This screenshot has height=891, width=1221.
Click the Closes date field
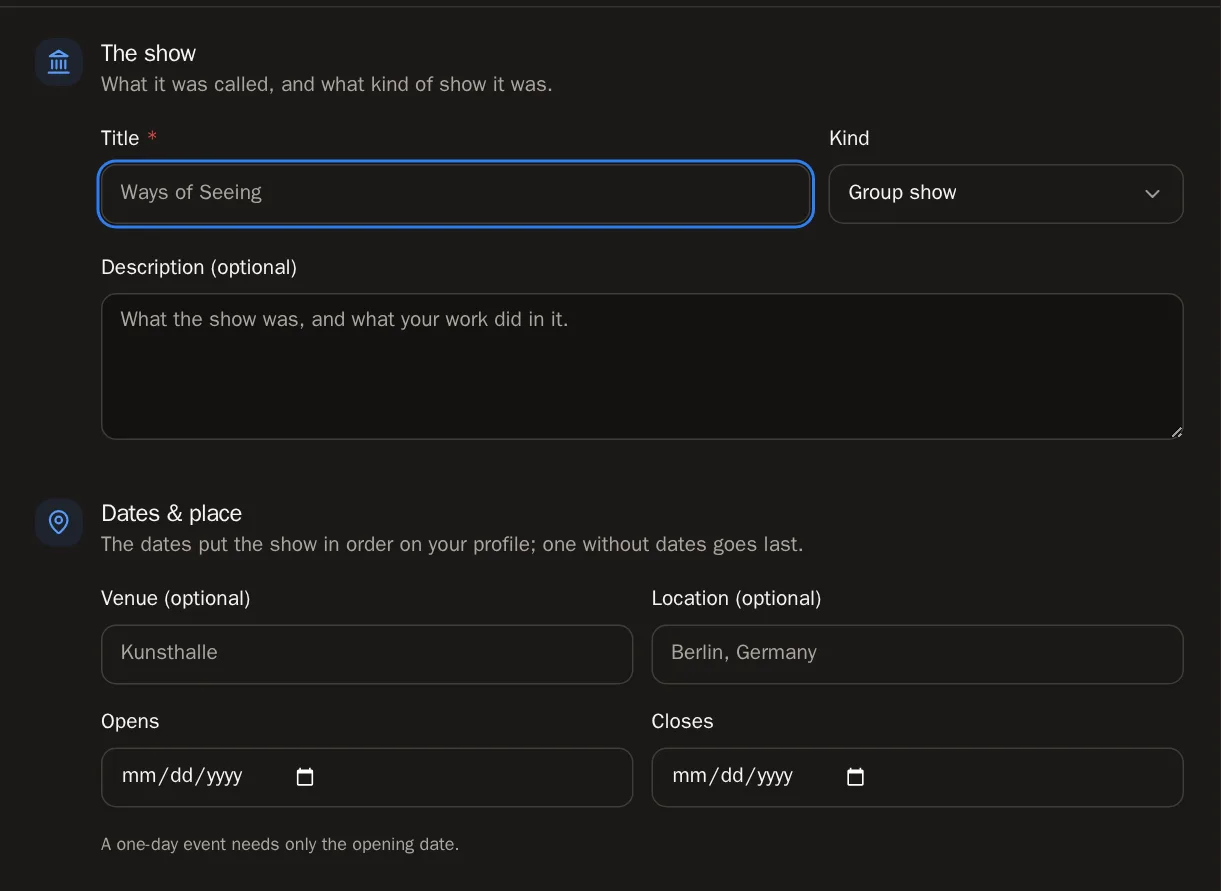click(917, 777)
